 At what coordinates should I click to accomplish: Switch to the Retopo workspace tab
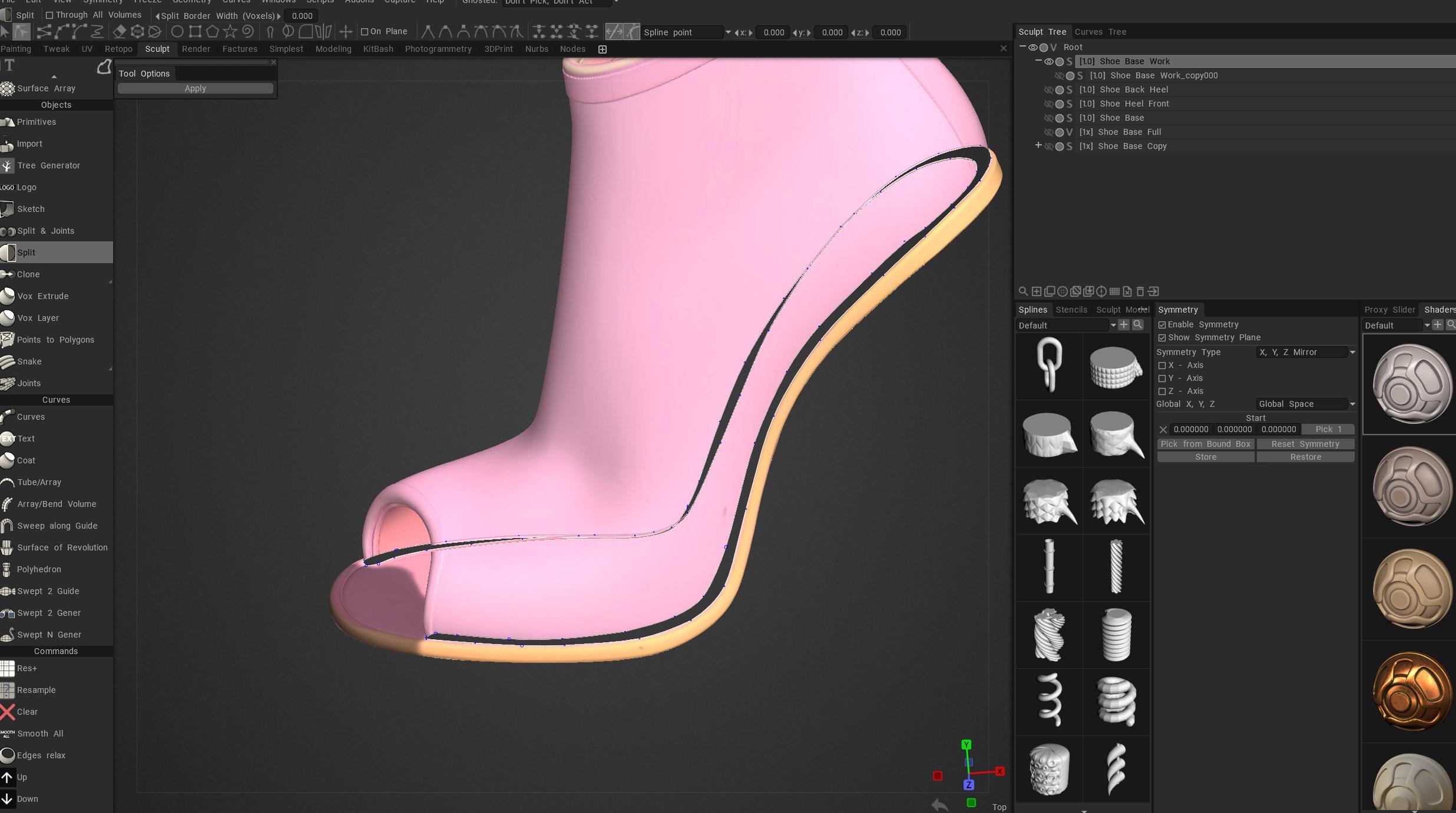118,49
